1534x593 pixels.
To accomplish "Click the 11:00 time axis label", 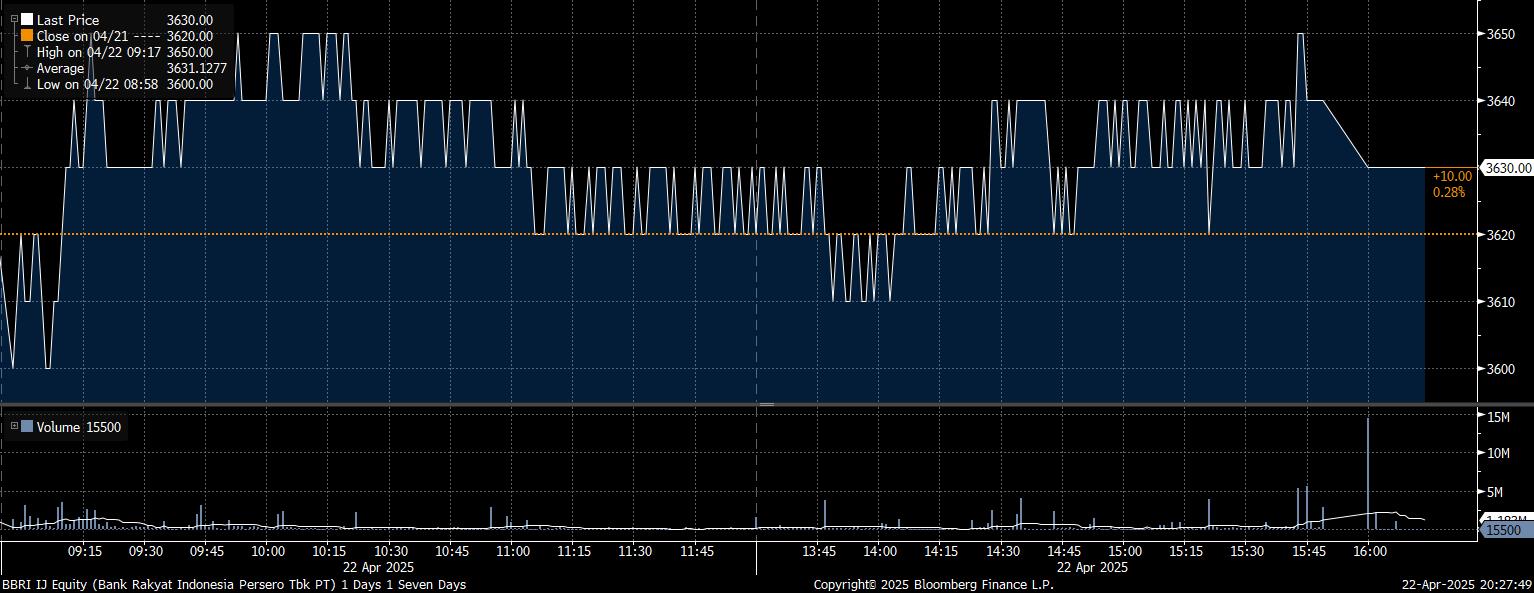I will pyautogui.click(x=512, y=551).
